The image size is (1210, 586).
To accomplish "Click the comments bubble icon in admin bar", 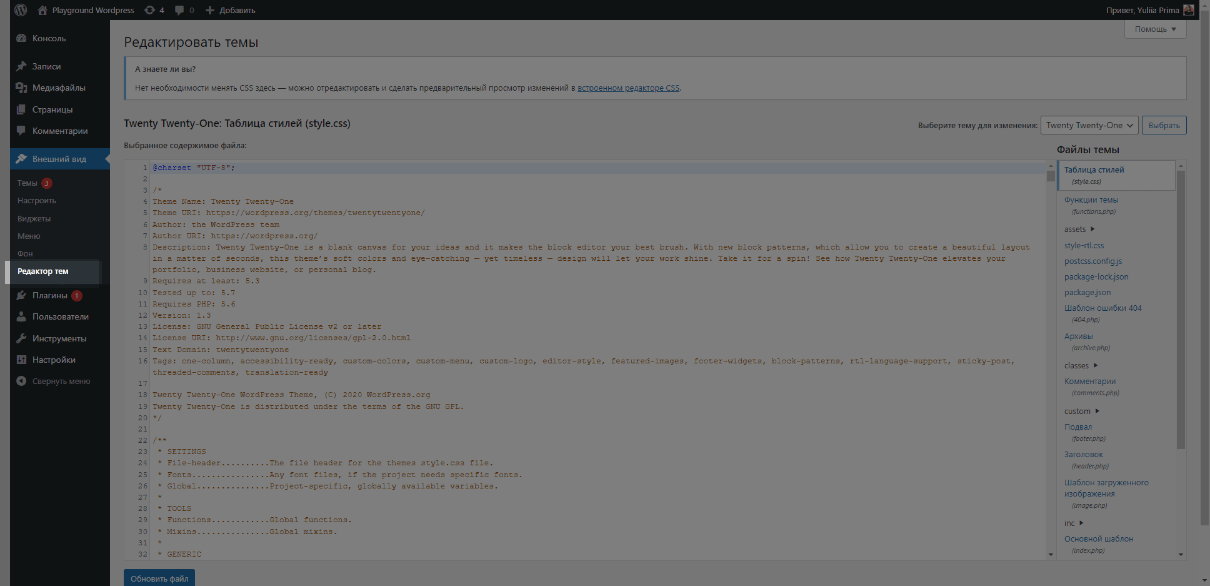I will pyautogui.click(x=178, y=10).
